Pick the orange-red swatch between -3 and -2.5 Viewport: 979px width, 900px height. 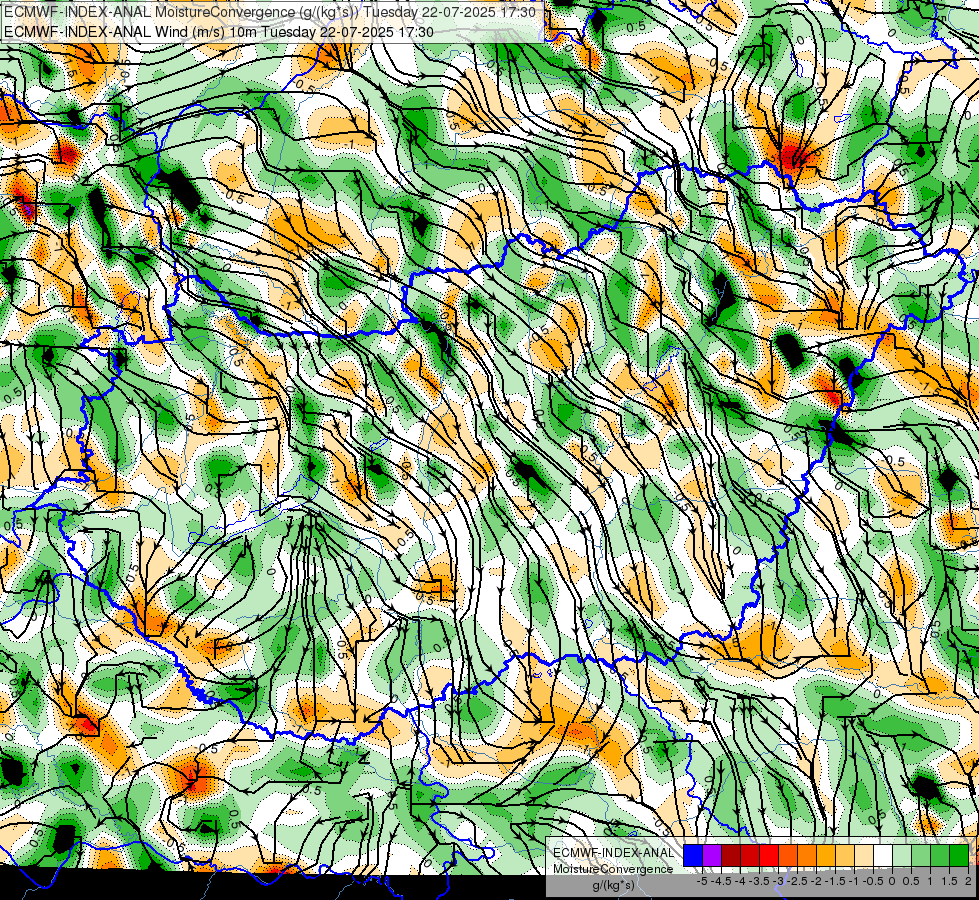(x=788, y=855)
